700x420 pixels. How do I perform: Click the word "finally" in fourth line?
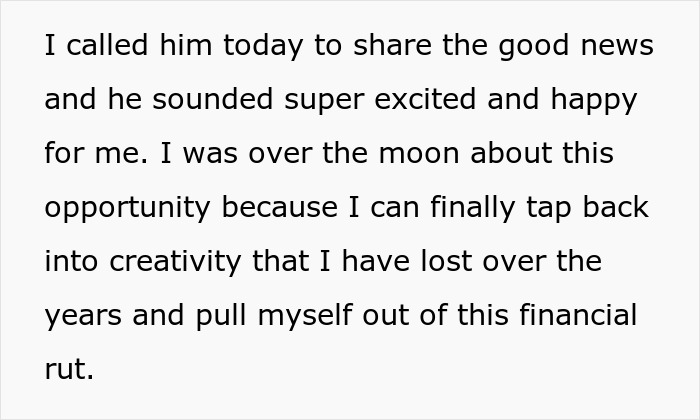473,209
